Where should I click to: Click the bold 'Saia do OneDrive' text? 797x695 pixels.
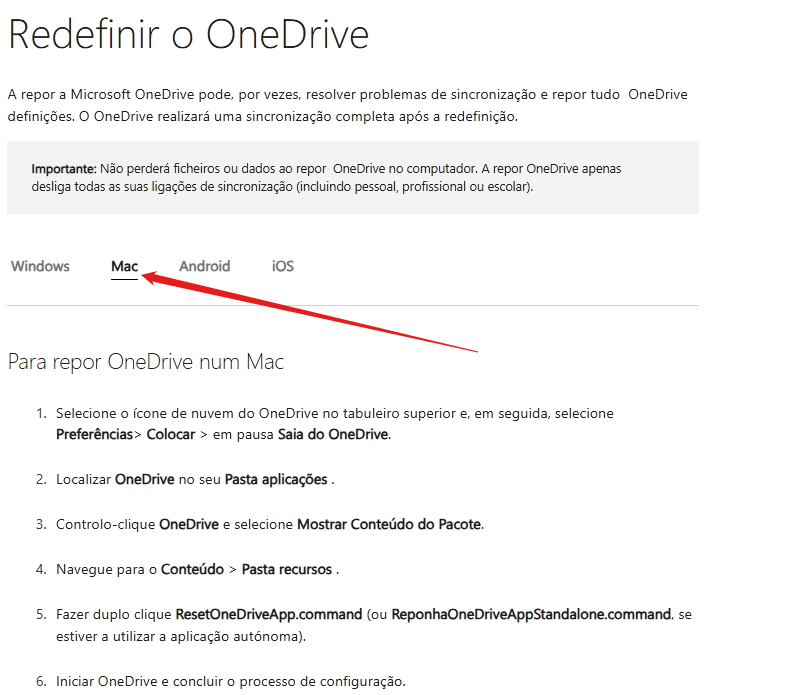[x=333, y=435]
